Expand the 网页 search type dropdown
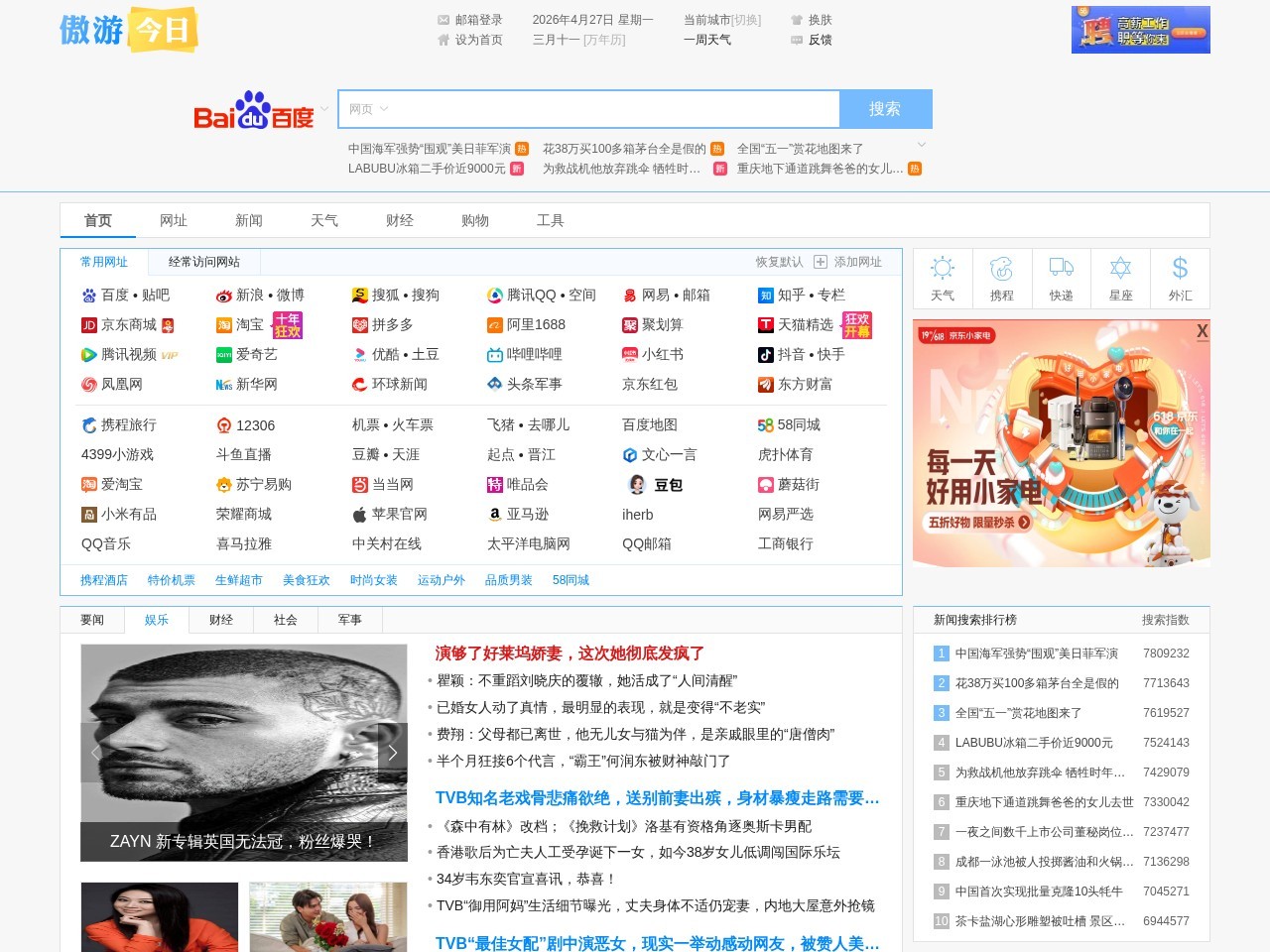The image size is (1270, 952). click(368, 109)
